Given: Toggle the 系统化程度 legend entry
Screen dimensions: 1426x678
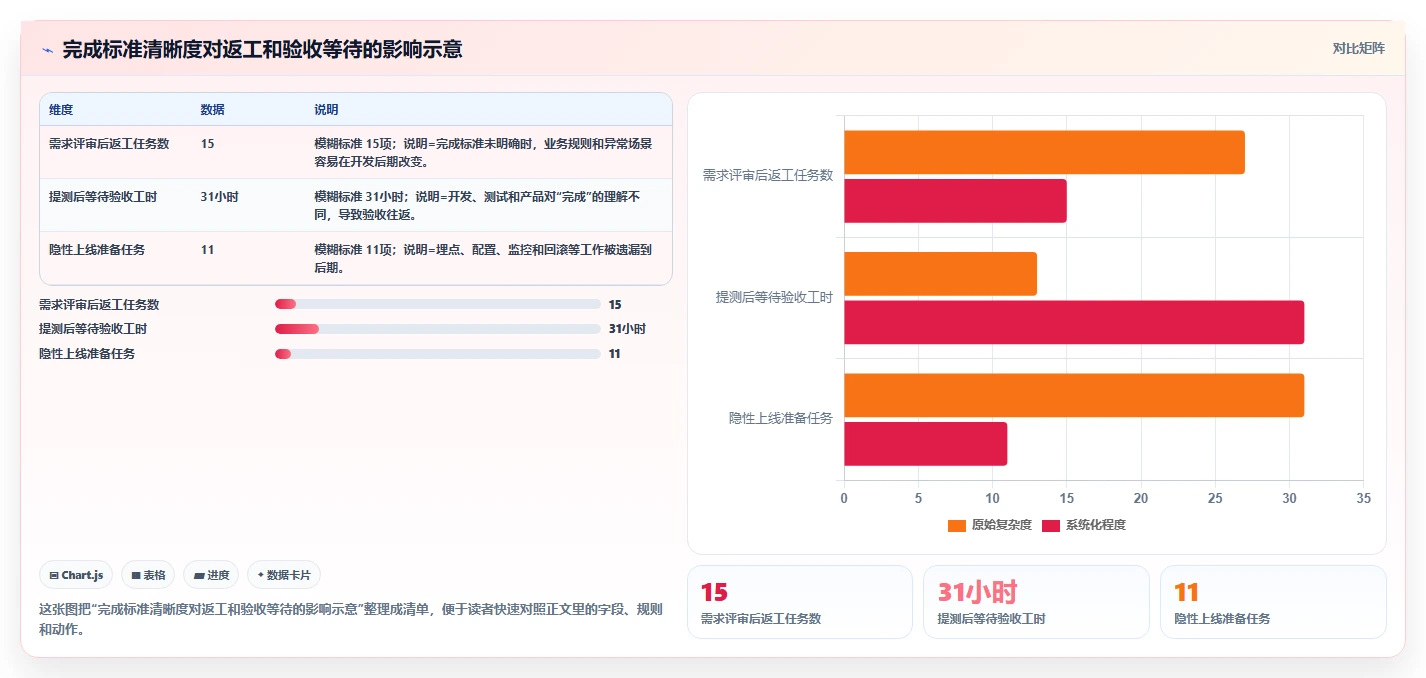Looking at the screenshot, I should (1084, 525).
